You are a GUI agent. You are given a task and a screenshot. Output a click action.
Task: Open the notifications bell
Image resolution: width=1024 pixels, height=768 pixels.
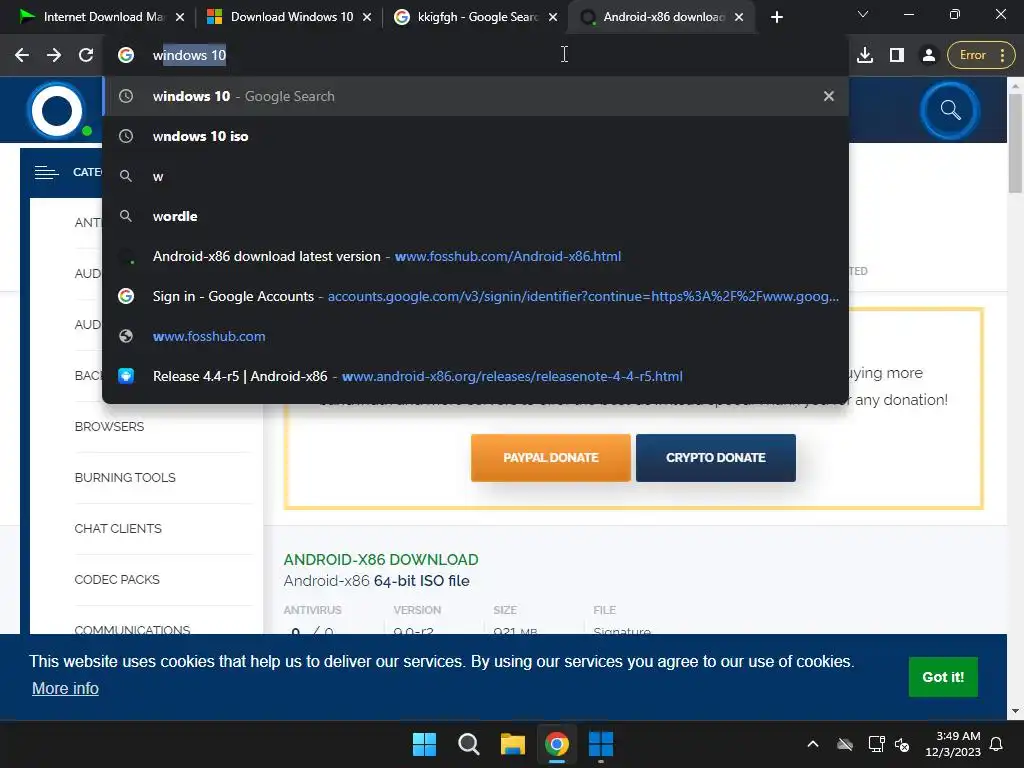[997, 744]
